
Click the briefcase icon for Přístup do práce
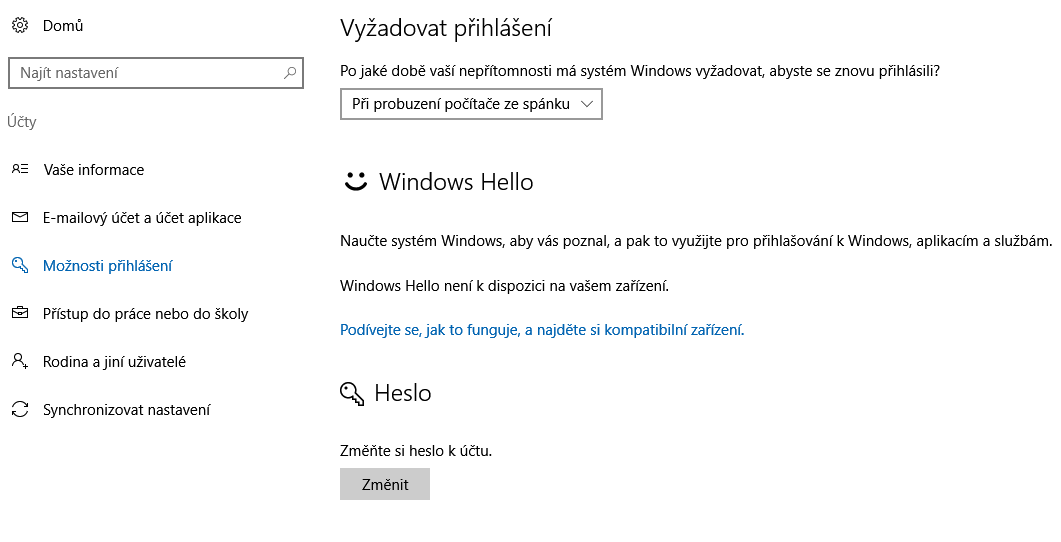click(x=20, y=313)
